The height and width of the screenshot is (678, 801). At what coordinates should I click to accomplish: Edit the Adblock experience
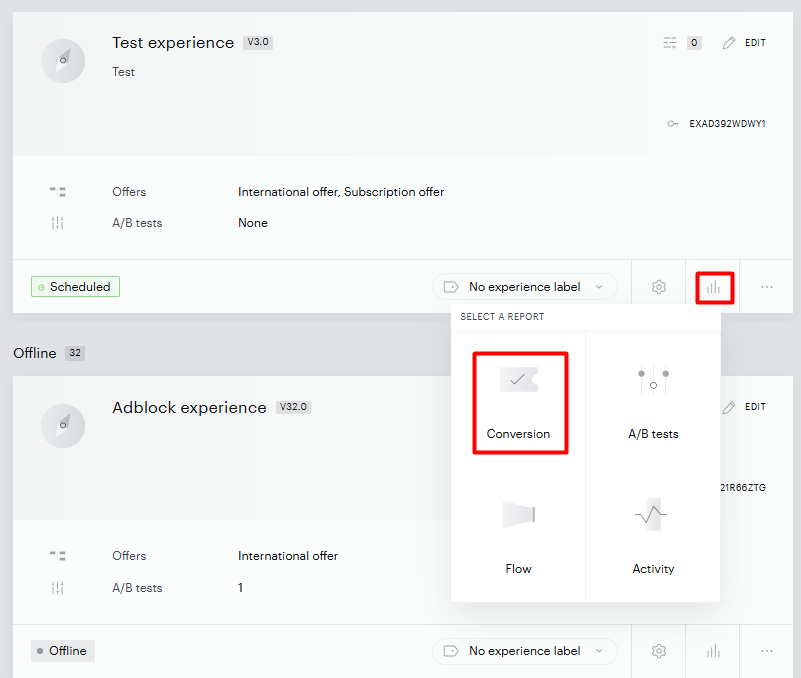(x=744, y=407)
